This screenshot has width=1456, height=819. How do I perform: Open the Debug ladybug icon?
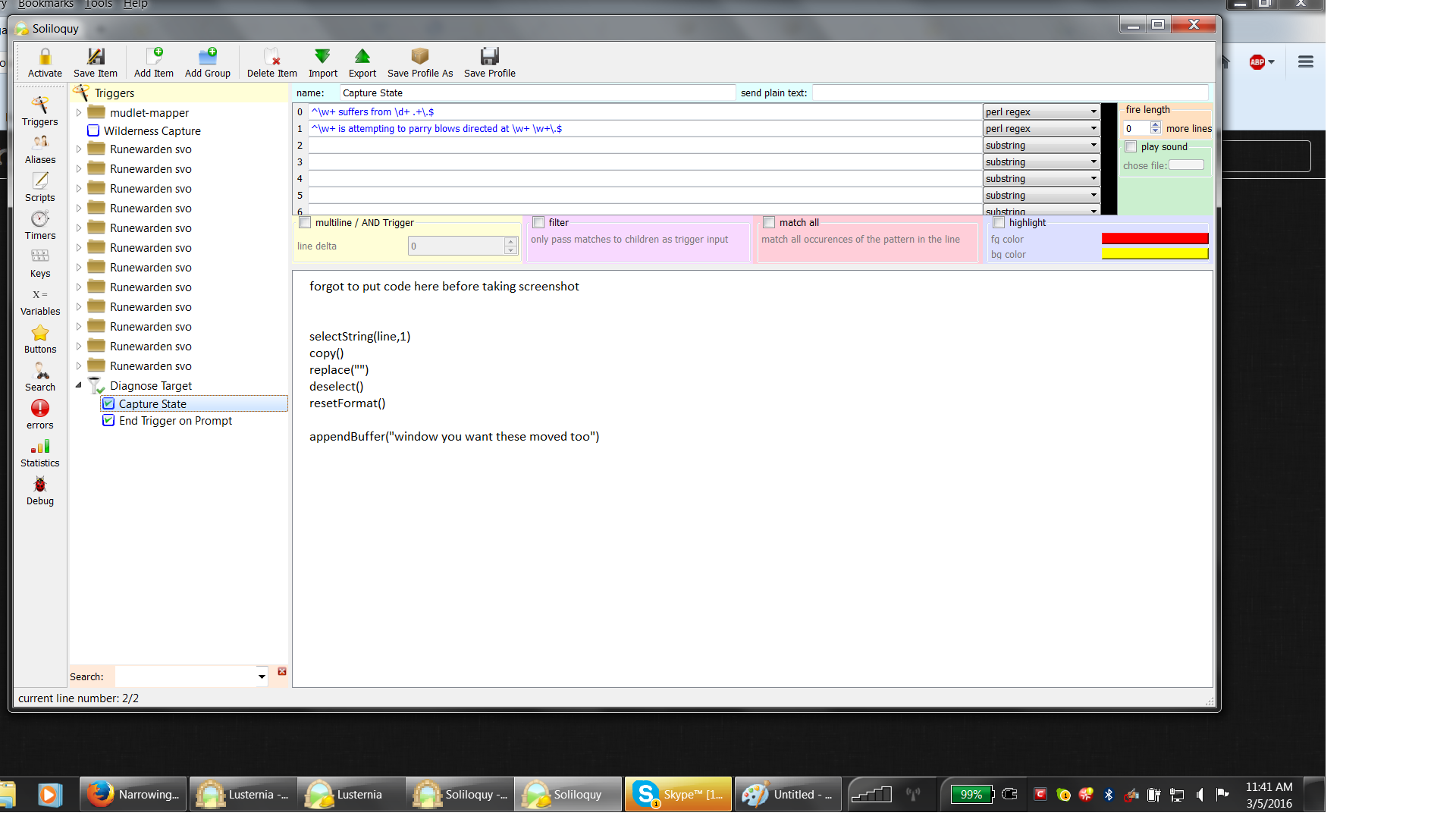click(40, 491)
